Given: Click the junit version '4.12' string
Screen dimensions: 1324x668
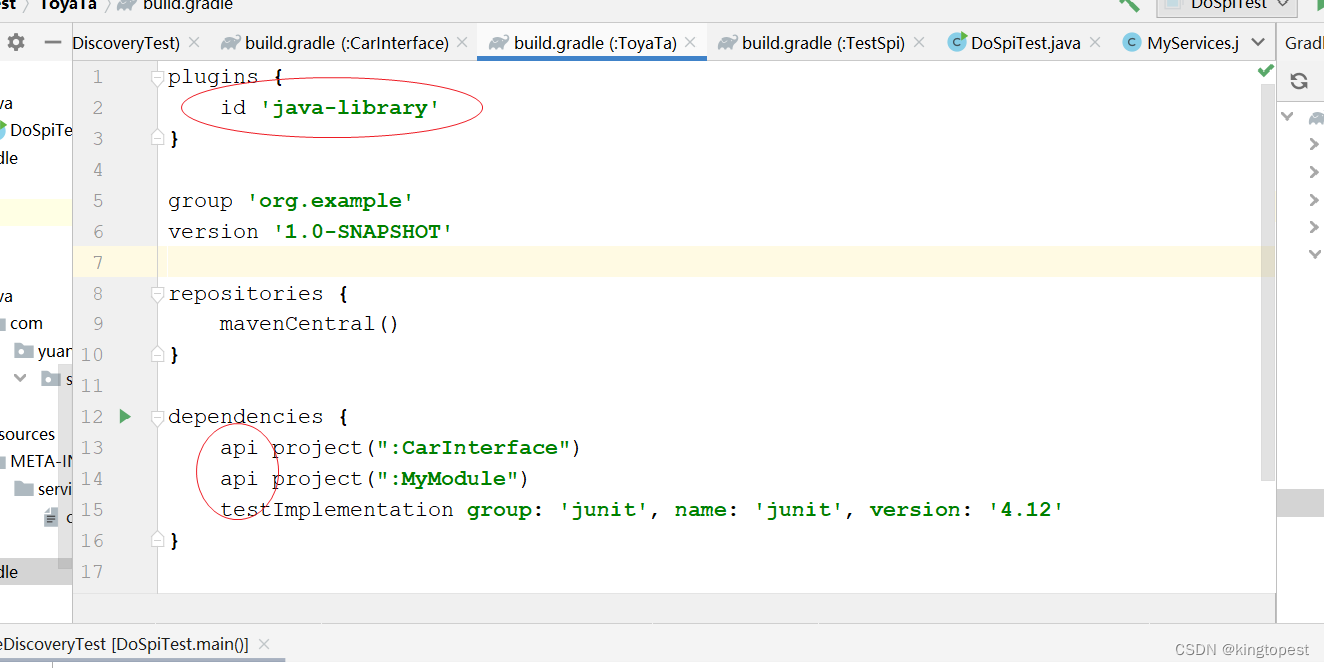Looking at the screenshot, I should 1027,510.
